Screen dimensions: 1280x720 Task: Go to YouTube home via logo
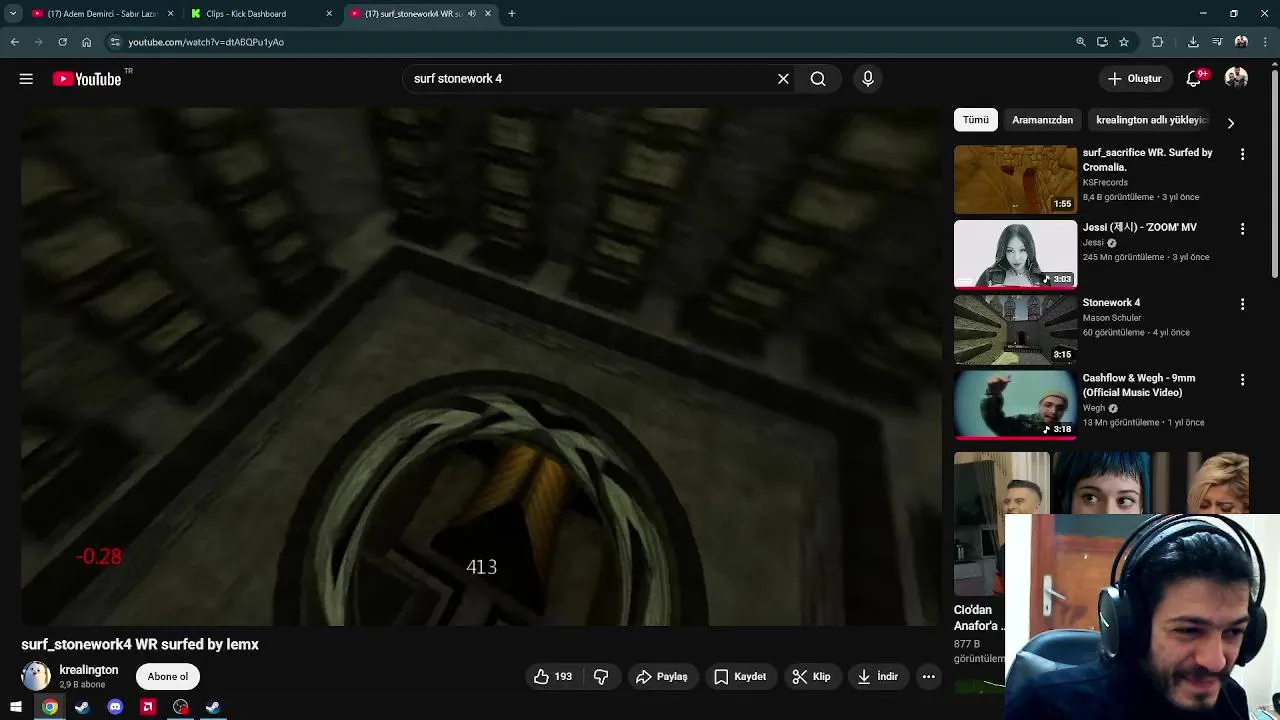click(87, 79)
